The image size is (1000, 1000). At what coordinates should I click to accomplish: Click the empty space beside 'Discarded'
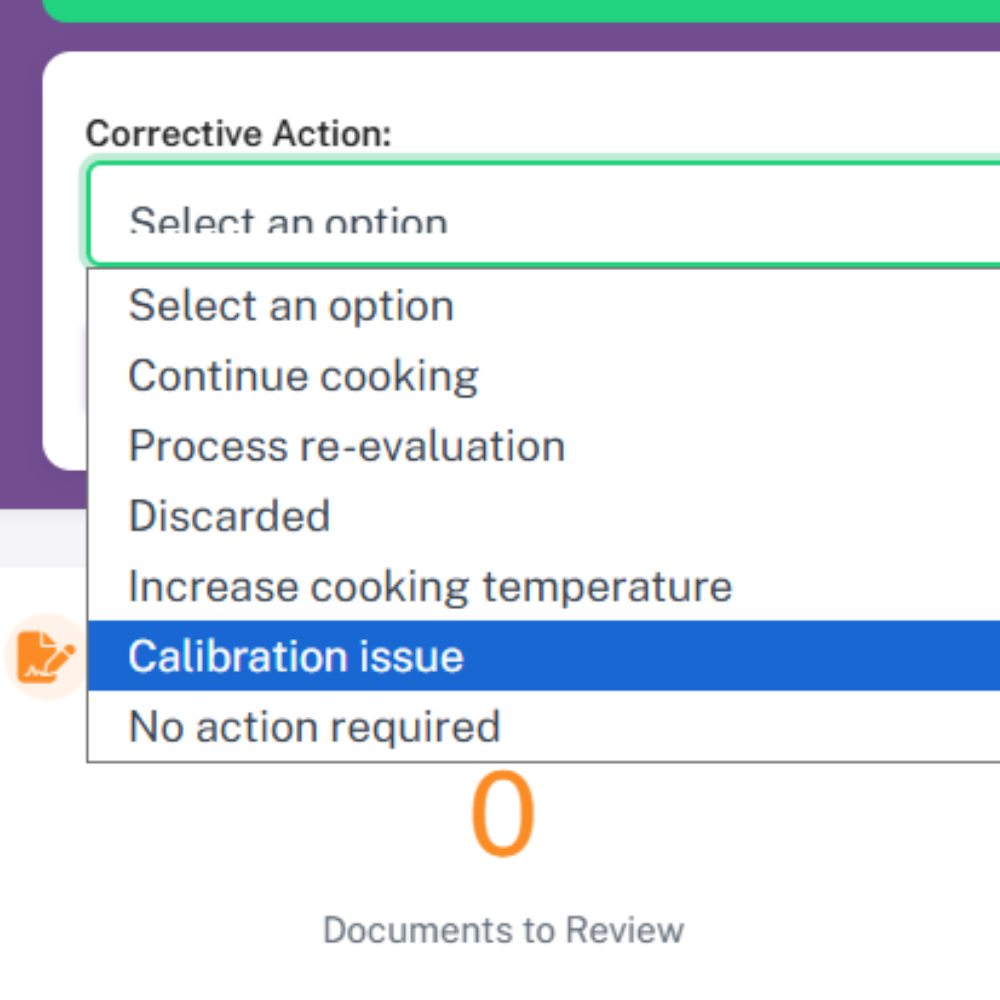[650, 516]
